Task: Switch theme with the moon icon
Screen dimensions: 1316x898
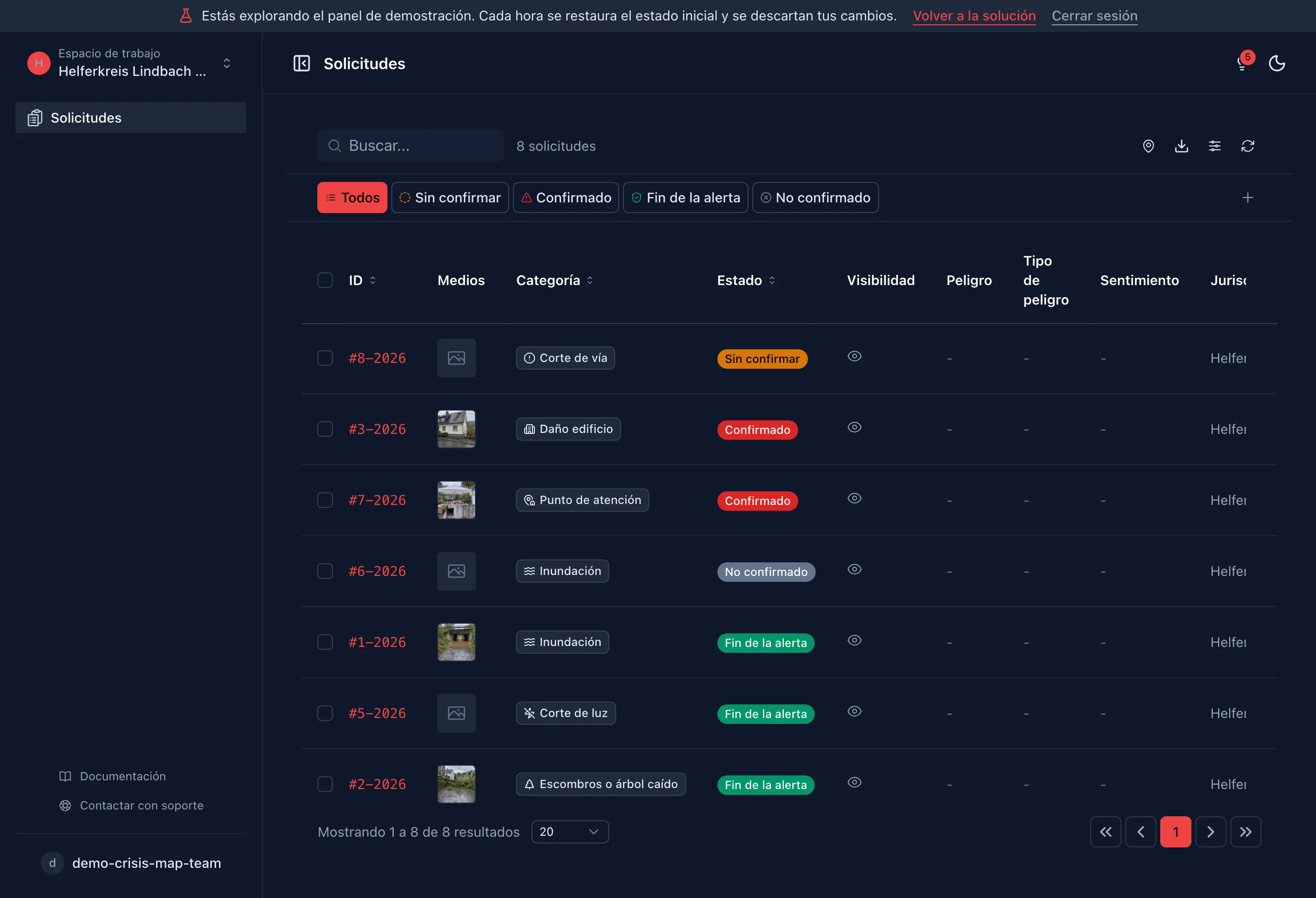Action: (1277, 63)
